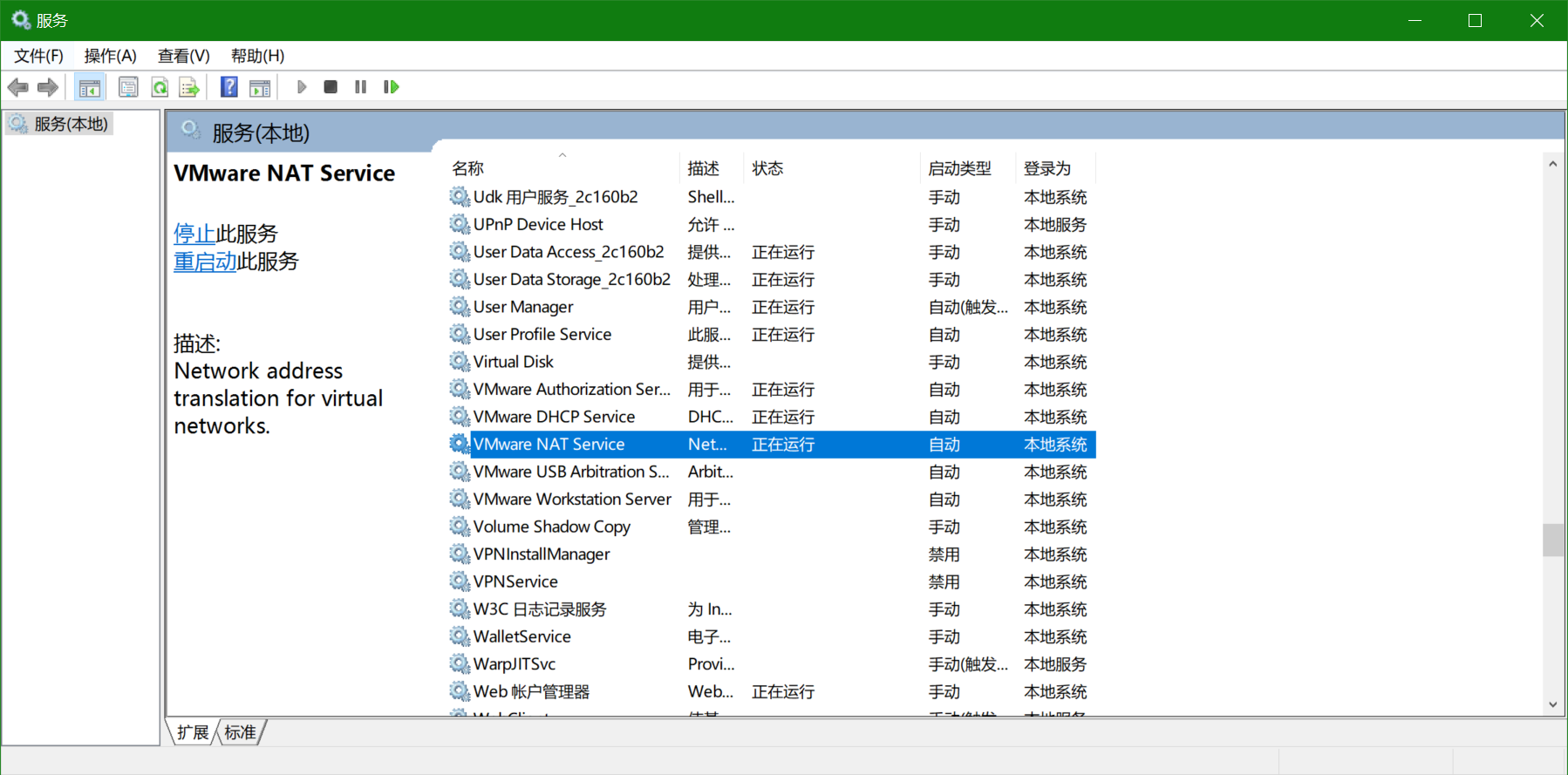Viewport: 1568px width, 775px height.
Task: Select the VPNInstallManager service
Action: pos(771,554)
